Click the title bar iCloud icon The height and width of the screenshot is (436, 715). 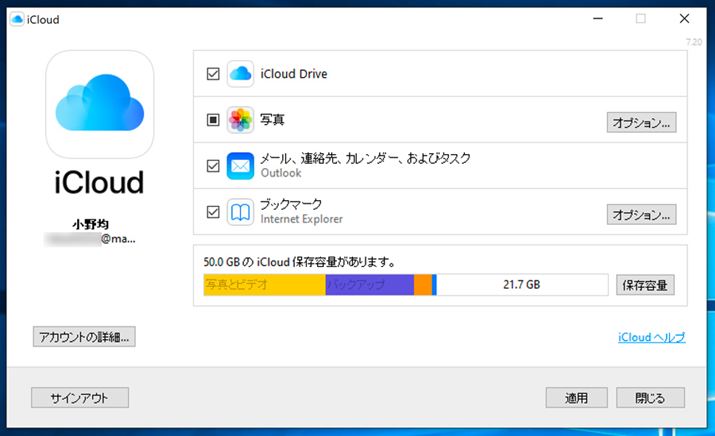pos(17,19)
